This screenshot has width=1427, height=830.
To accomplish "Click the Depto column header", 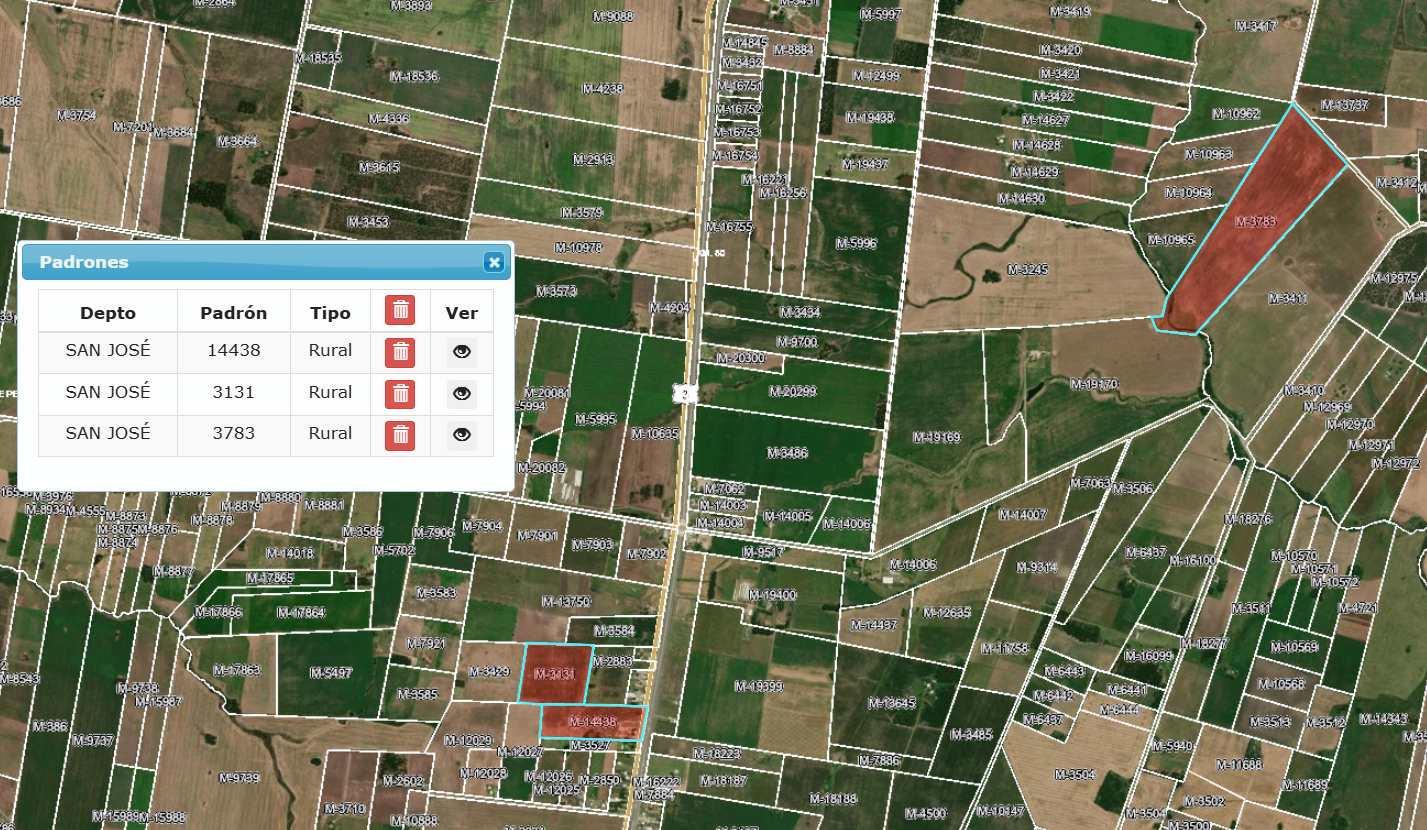I will coord(108,312).
